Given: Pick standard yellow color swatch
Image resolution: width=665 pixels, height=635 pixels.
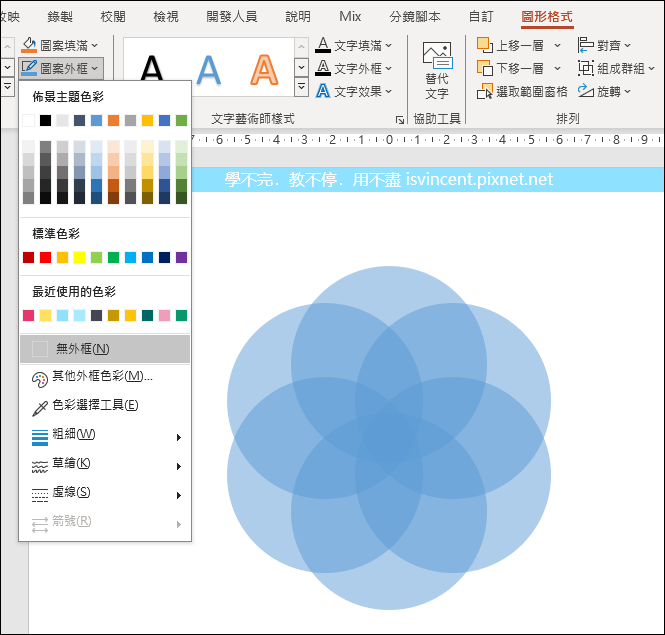Looking at the screenshot, I should point(79,257).
